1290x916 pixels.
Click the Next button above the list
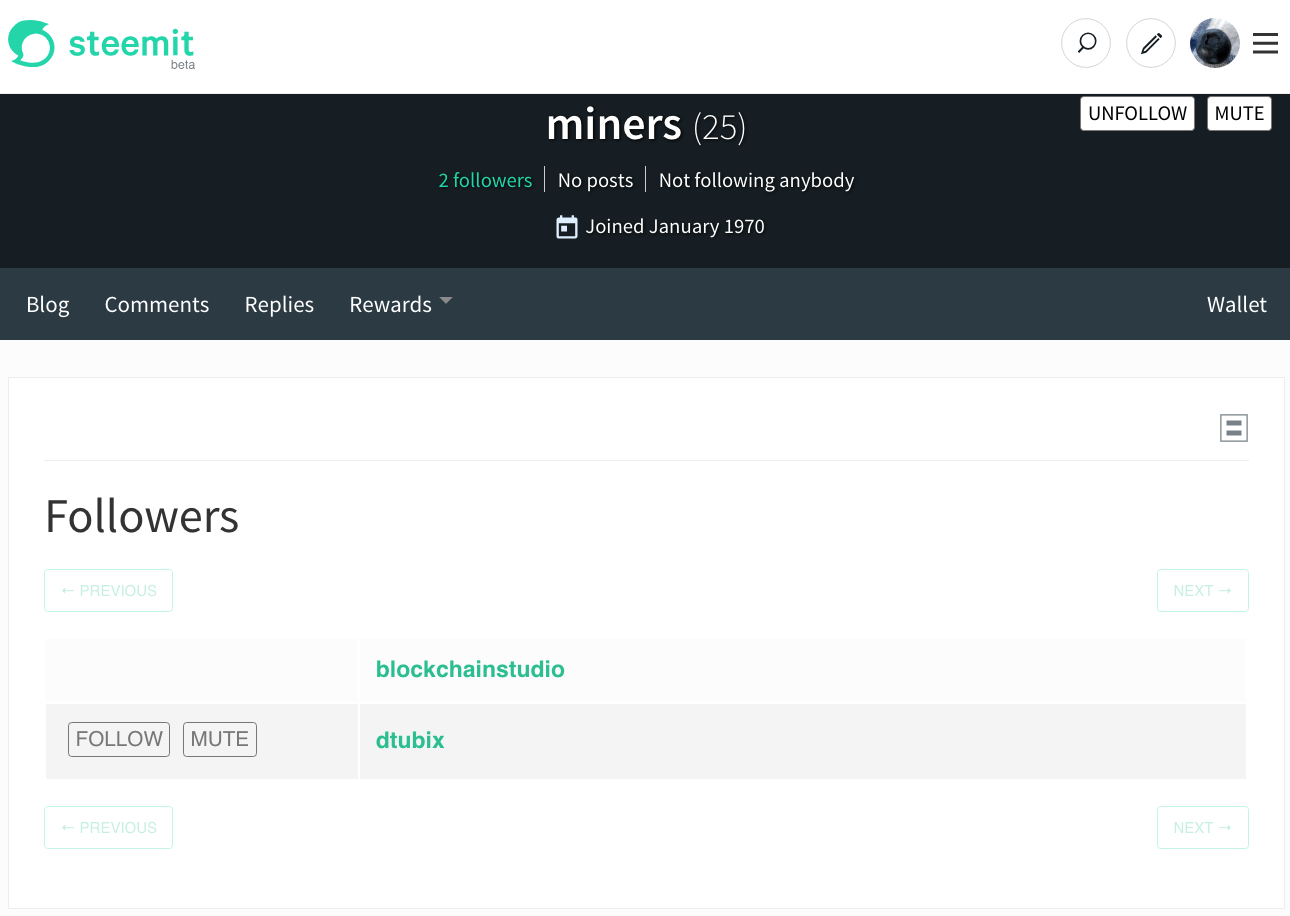point(1203,590)
